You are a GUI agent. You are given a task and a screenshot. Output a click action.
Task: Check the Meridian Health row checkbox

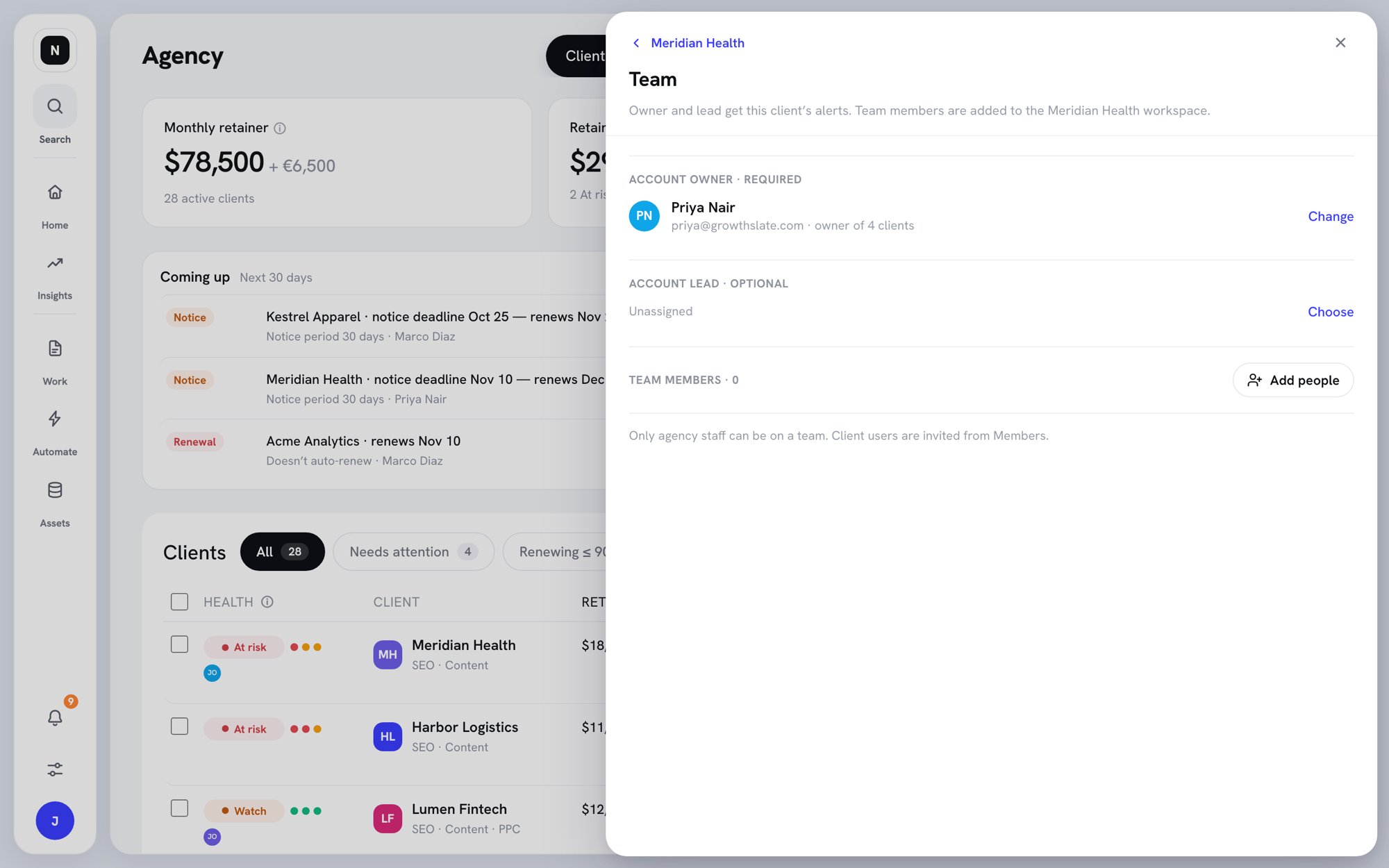tap(179, 645)
